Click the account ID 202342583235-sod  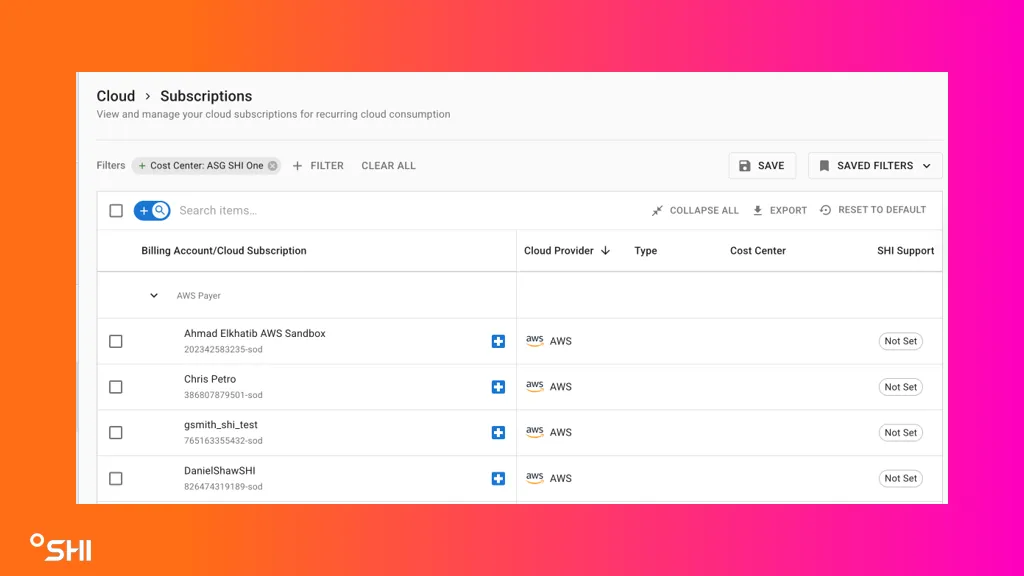coord(223,349)
